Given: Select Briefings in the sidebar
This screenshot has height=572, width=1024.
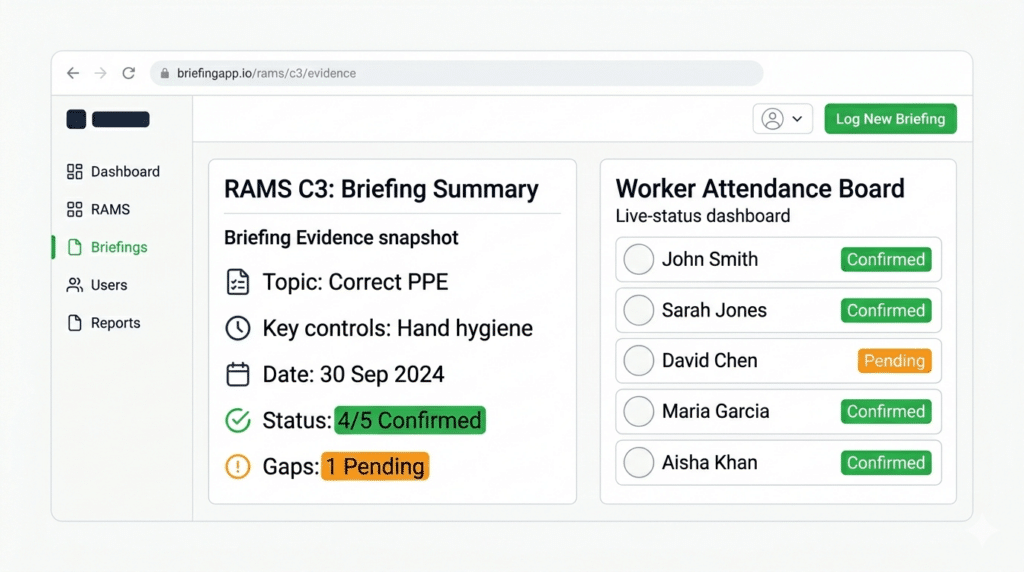Looking at the screenshot, I should [107, 247].
